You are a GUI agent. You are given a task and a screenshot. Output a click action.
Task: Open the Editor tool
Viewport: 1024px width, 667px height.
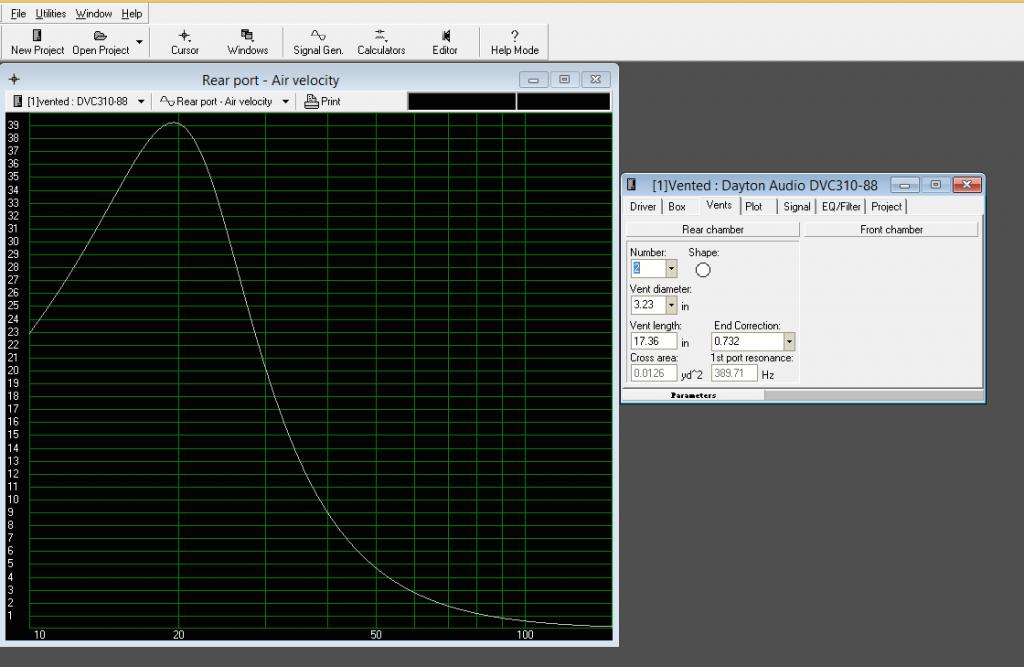coord(445,42)
